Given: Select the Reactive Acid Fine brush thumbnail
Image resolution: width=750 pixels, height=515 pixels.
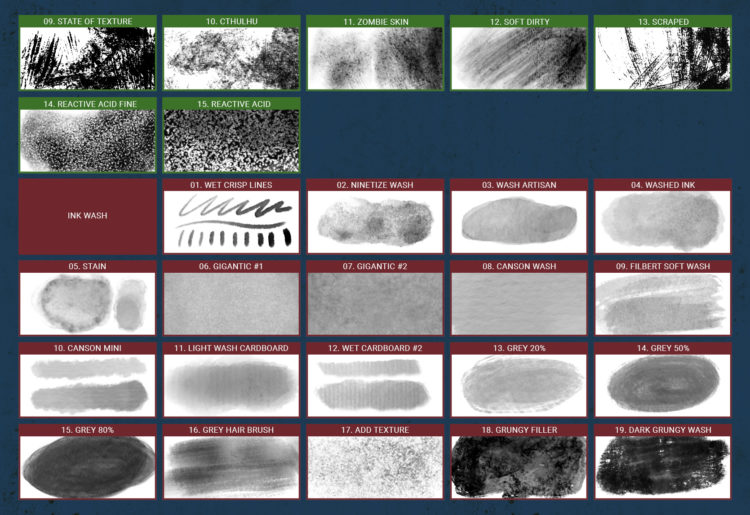Looking at the screenshot, I should [x=88, y=141].
